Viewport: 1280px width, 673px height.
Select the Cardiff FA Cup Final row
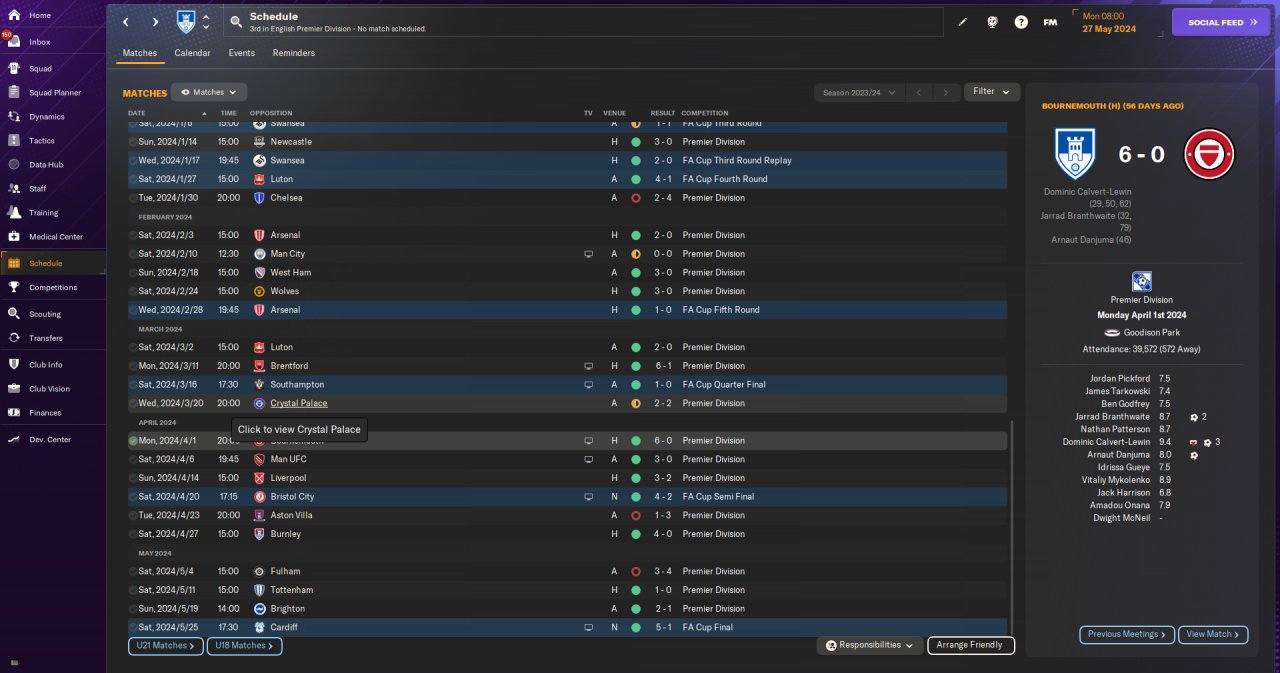click(567, 627)
